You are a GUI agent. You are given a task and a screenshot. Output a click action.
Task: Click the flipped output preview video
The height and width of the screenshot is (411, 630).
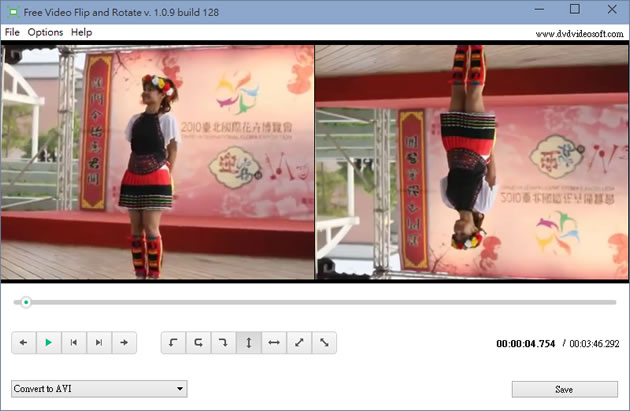coord(471,161)
